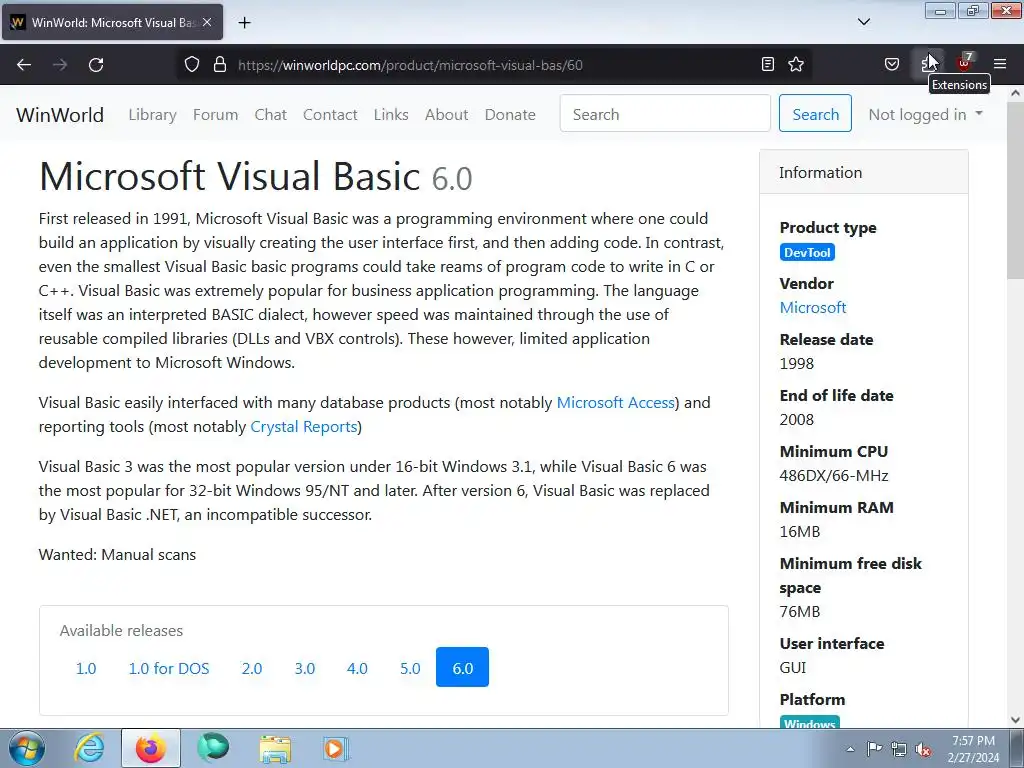Select release 1.0 for DOS
The height and width of the screenshot is (768, 1024).
tap(168, 668)
